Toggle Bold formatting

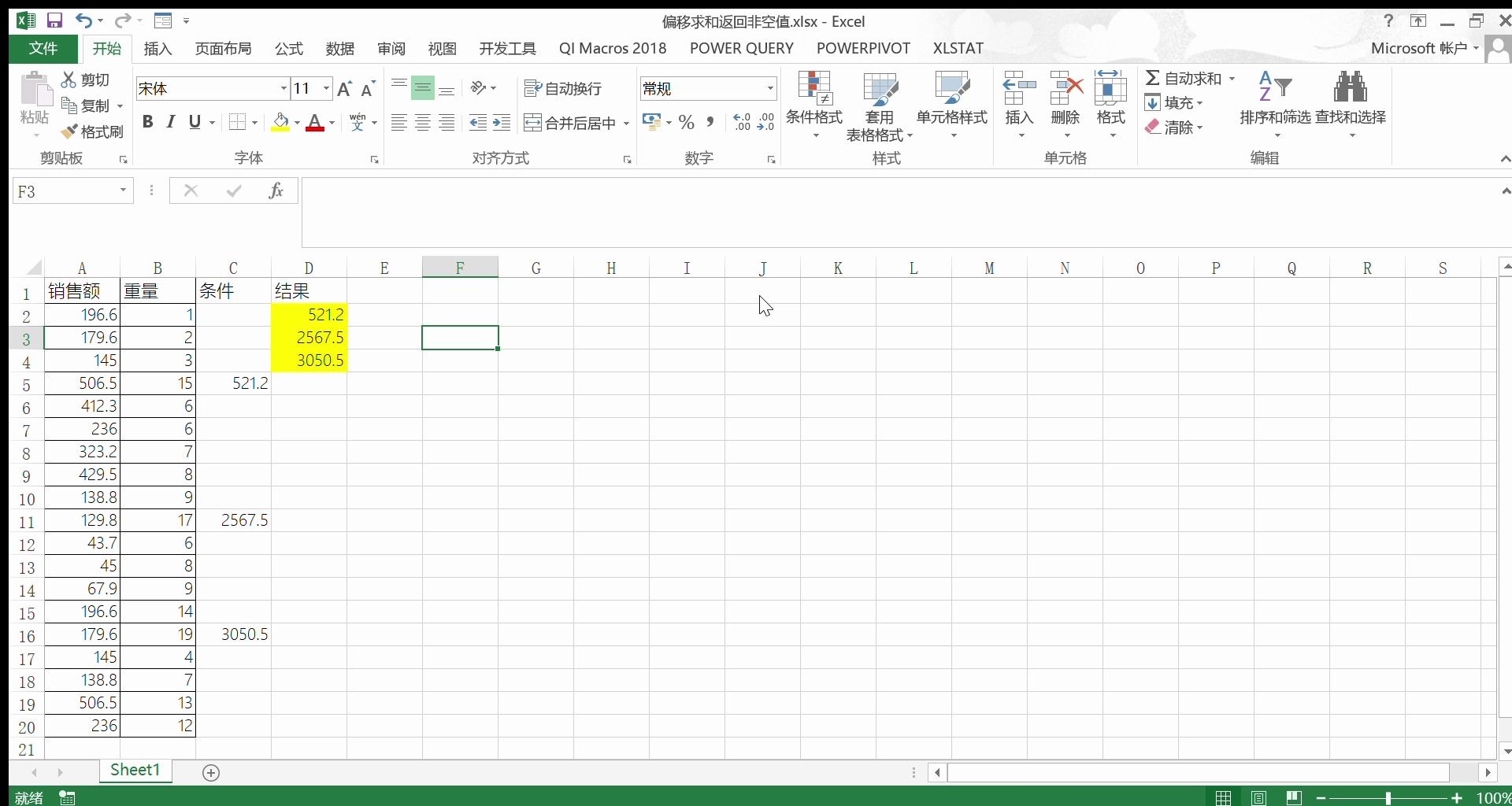coord(147,122)
